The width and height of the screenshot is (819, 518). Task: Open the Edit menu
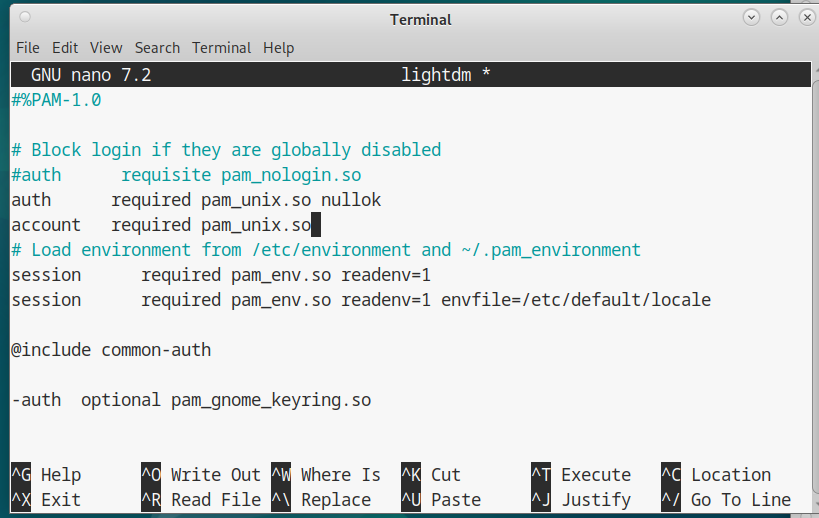click(65, 48)
